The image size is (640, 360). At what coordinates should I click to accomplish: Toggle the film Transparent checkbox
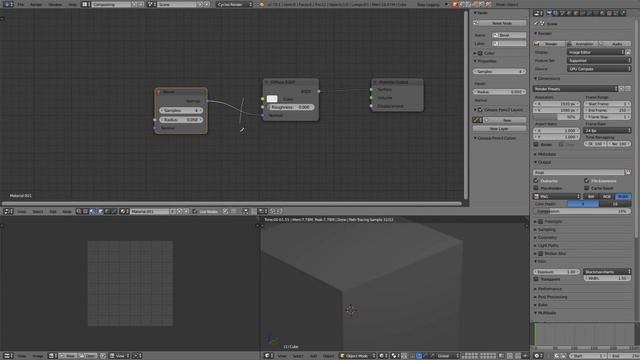[x=536, y=279]
